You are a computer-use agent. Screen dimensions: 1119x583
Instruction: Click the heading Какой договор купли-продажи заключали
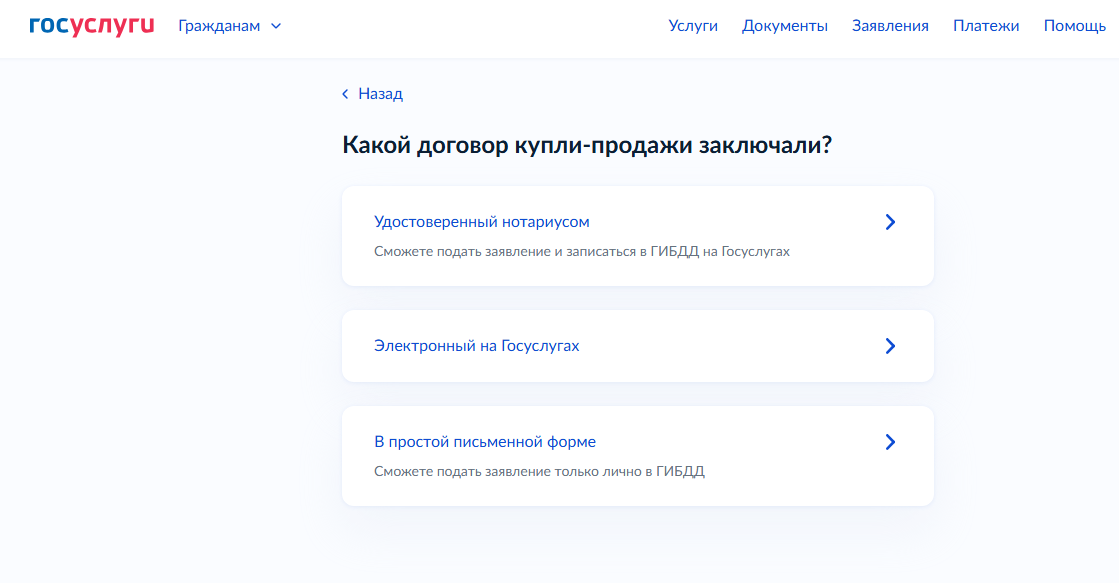587,145
